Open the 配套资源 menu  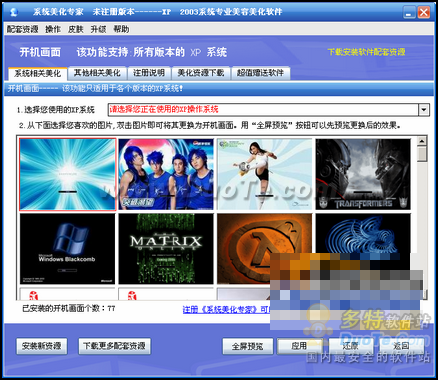coord(23,29)
